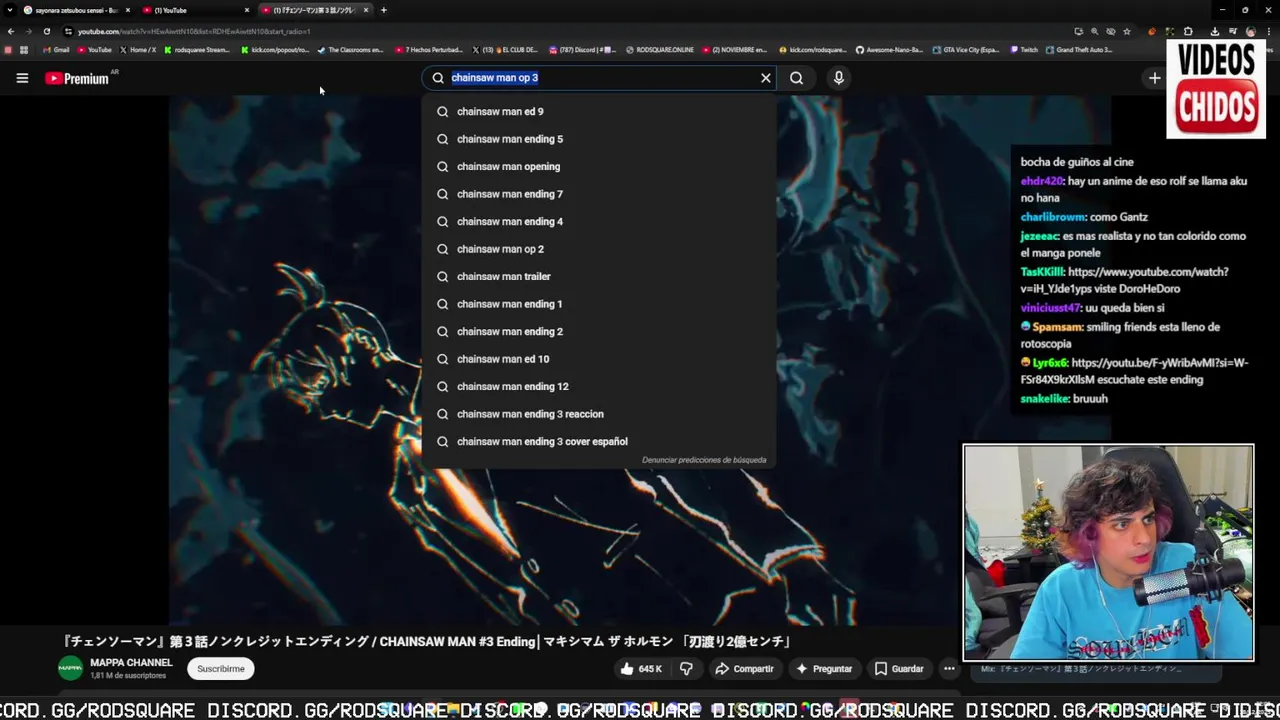The image size is (1280, 720).
Task: Close the '(1) YouTube' tab
Action: click(x=247, y=10)
